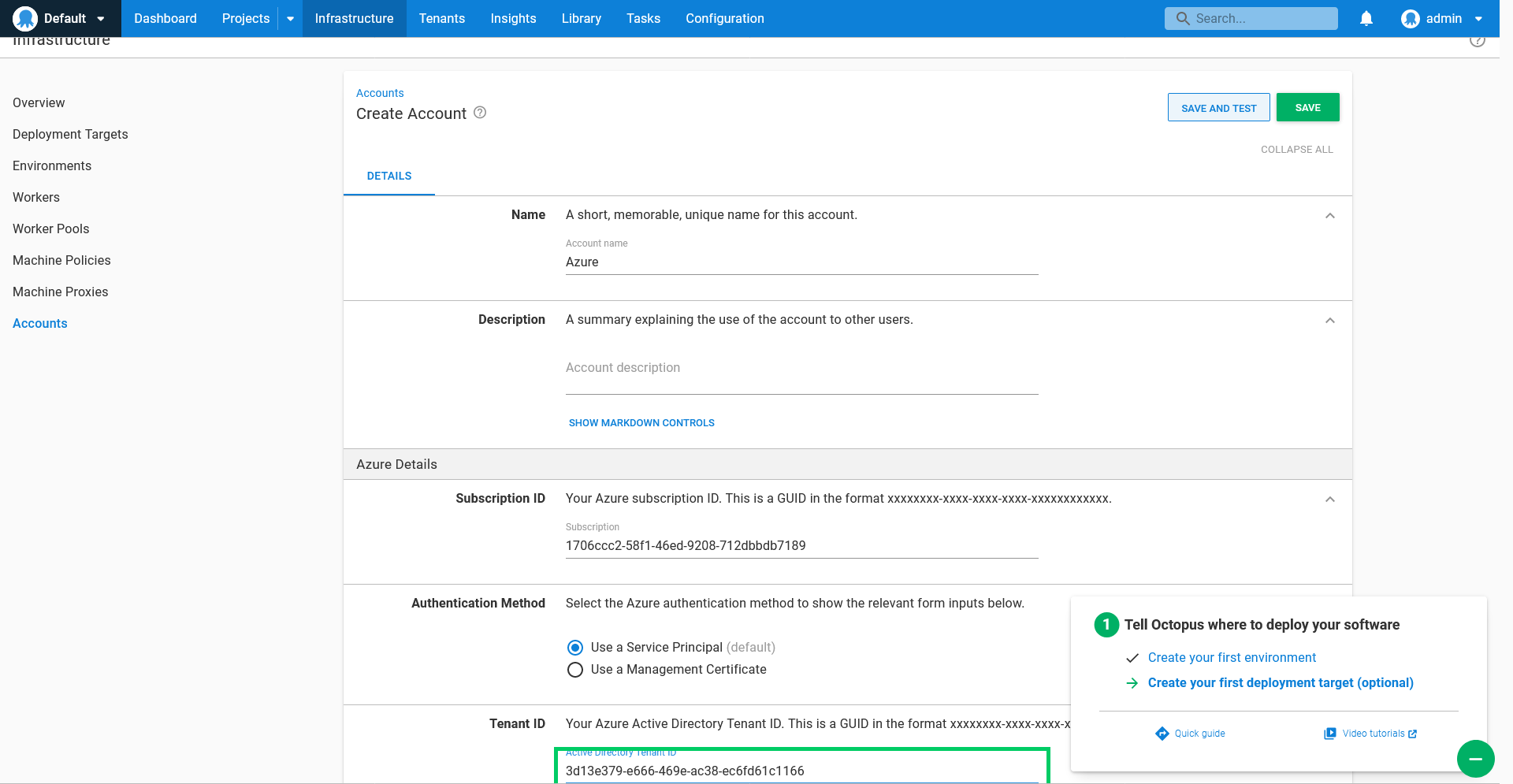The image size is (1513, 784).
Task: Click Show Markdown Controls
Action: click(x=641, y=423)
